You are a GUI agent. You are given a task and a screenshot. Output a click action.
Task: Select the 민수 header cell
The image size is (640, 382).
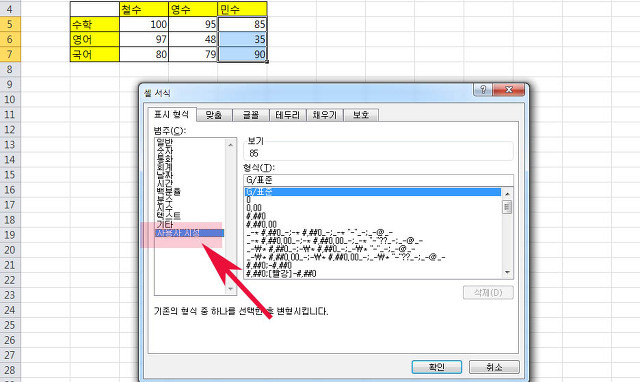[x=242, y=9]
